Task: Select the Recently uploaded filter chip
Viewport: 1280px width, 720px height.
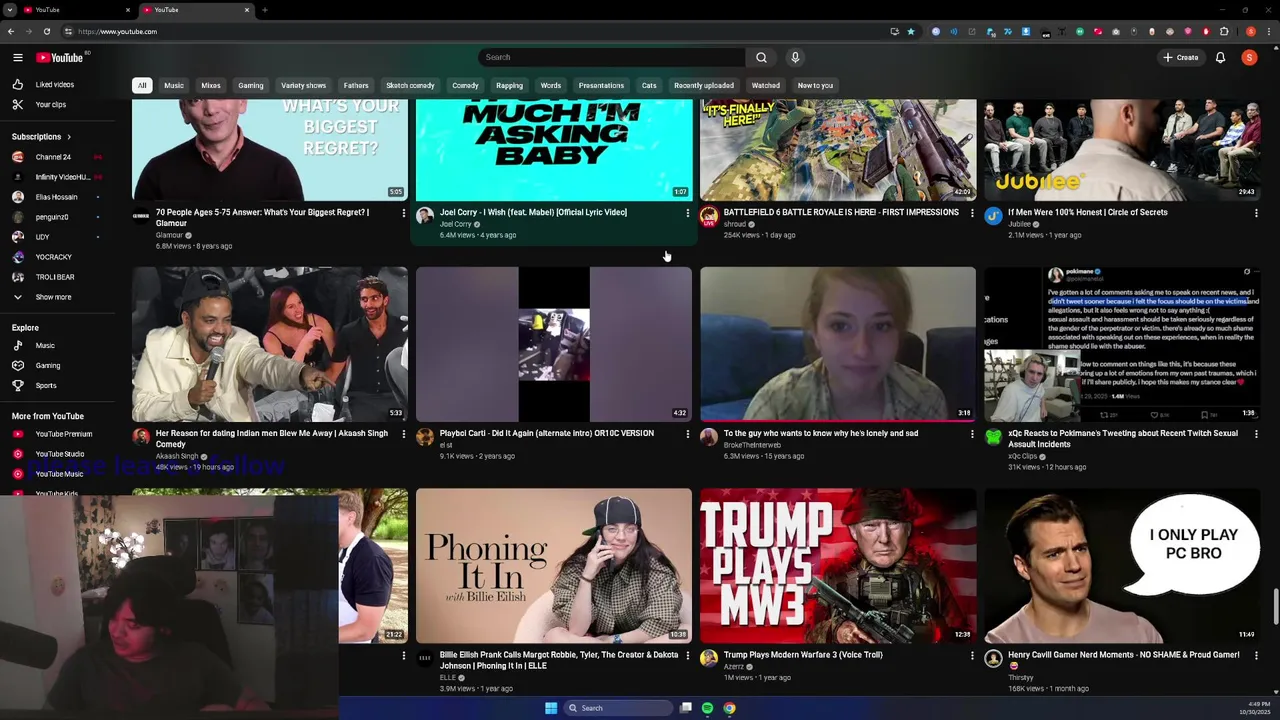Action: click(703, 85)
